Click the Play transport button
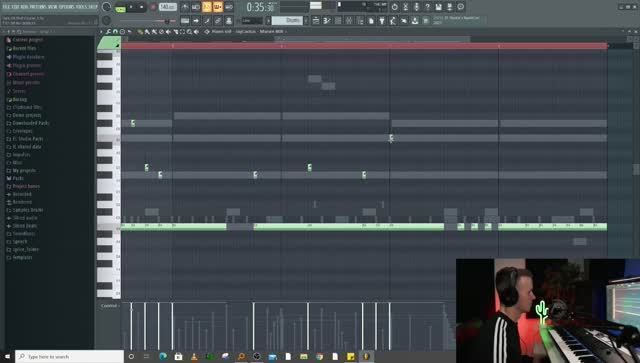This screenshot has height=363, width=640. (x=131, y=7)
